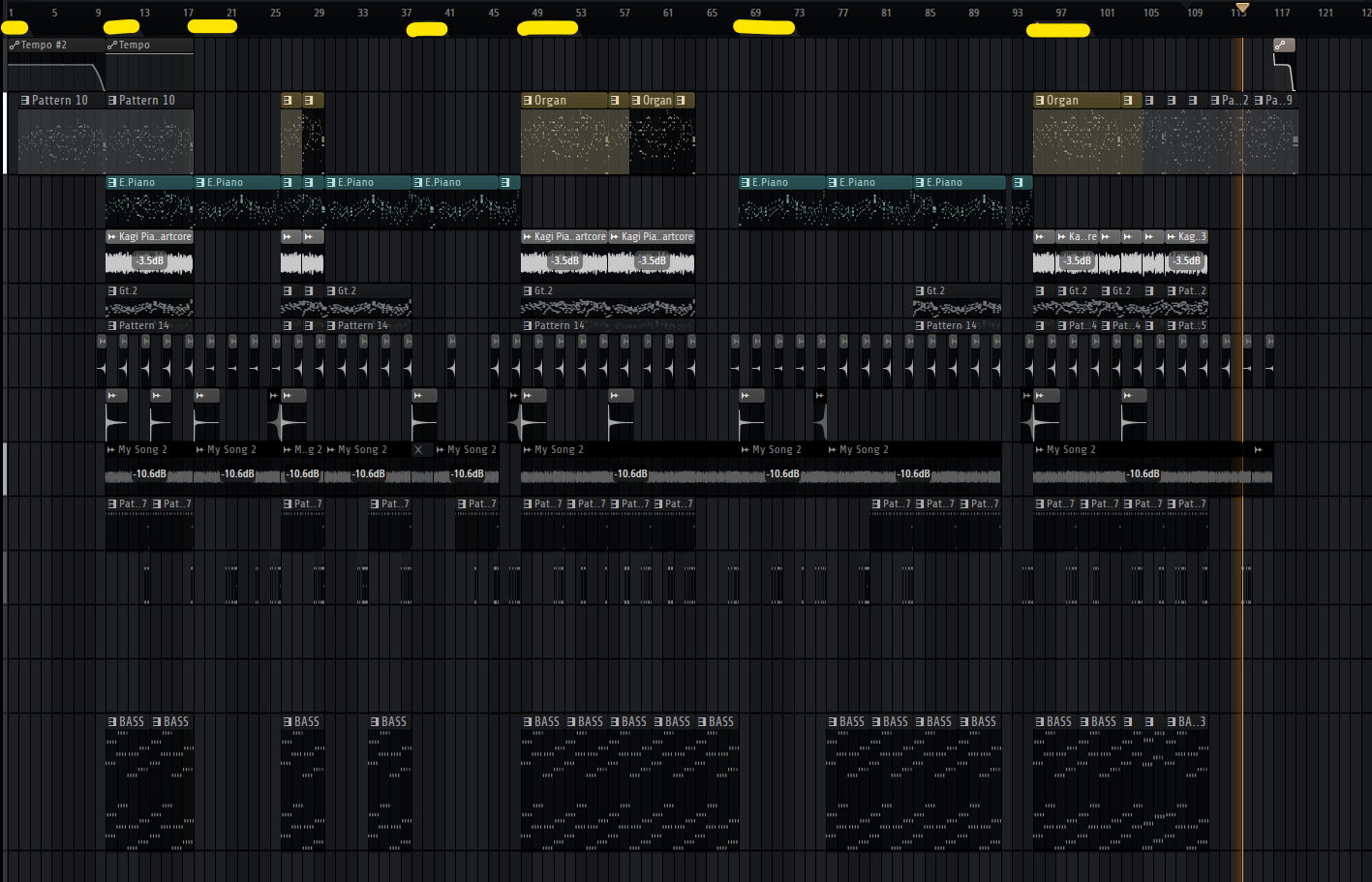Open the first Pattern 10 clip menu icon
The height and width of the screenshot is (882, 1372).
point(25,101)
